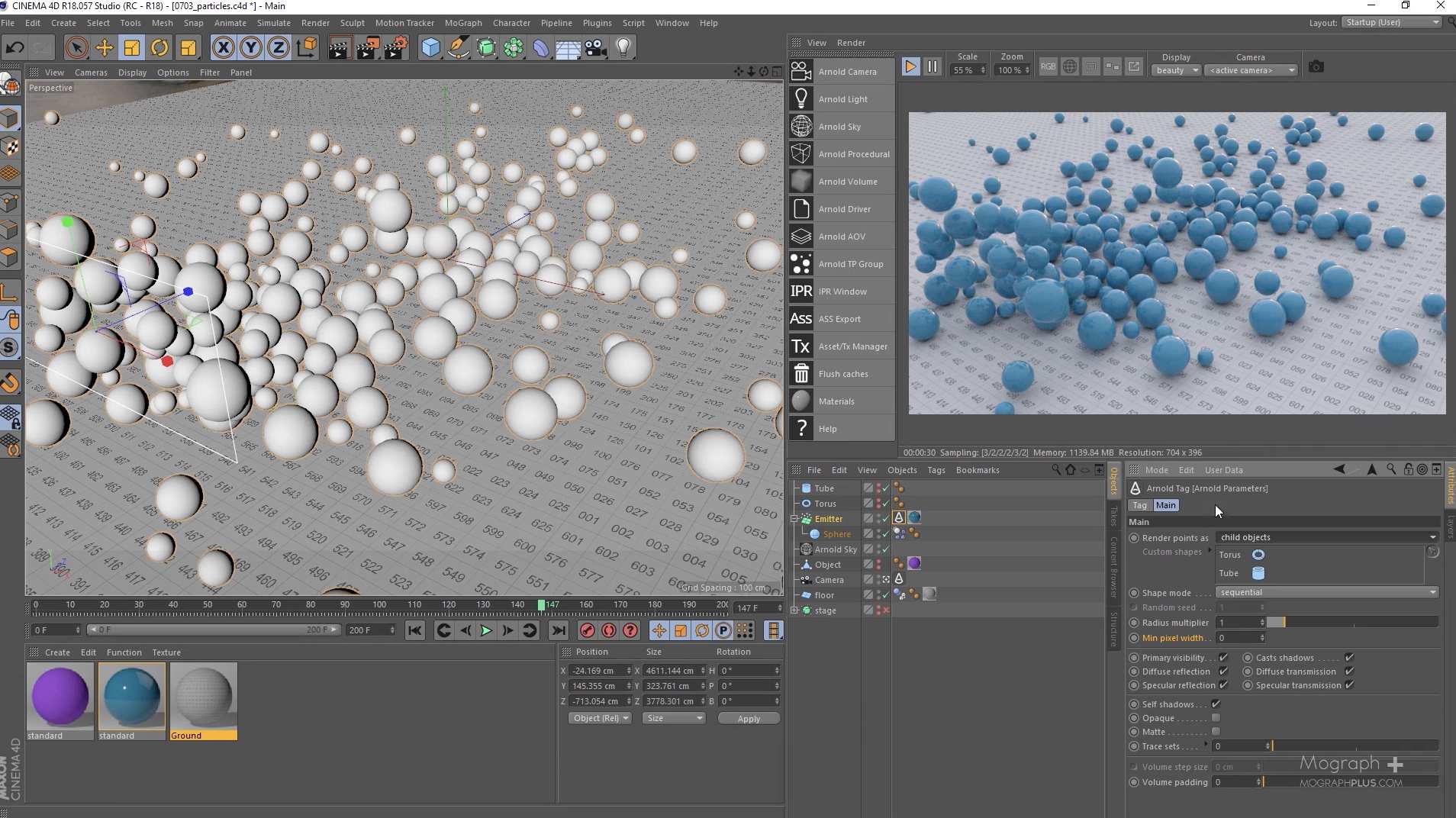Image resolution: width=1456 pixels, height=818 pixels.
Task: Click the Undo arrow icon
Action: [14, 48]
